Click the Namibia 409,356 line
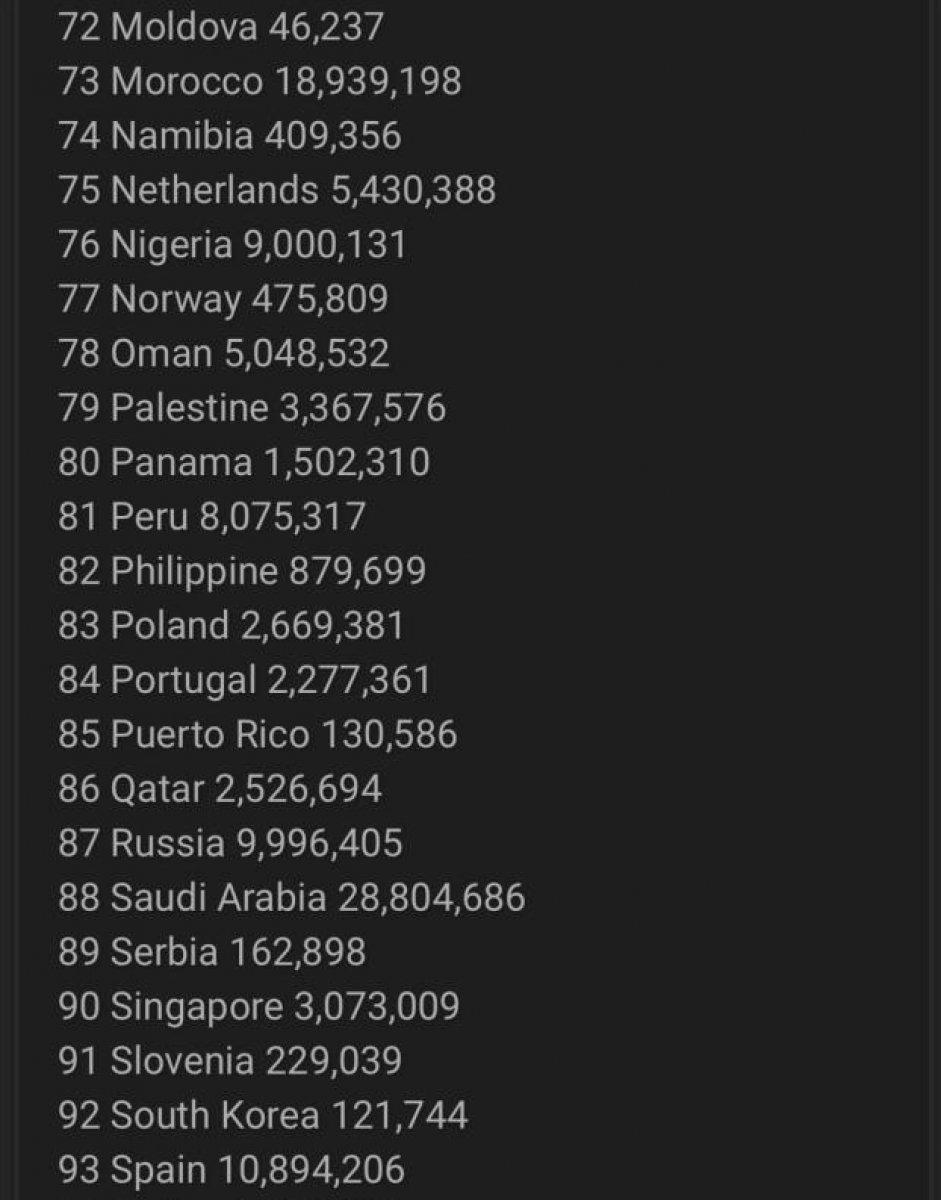This screenshot has width=941, height=1200. (x=230, y=135)
